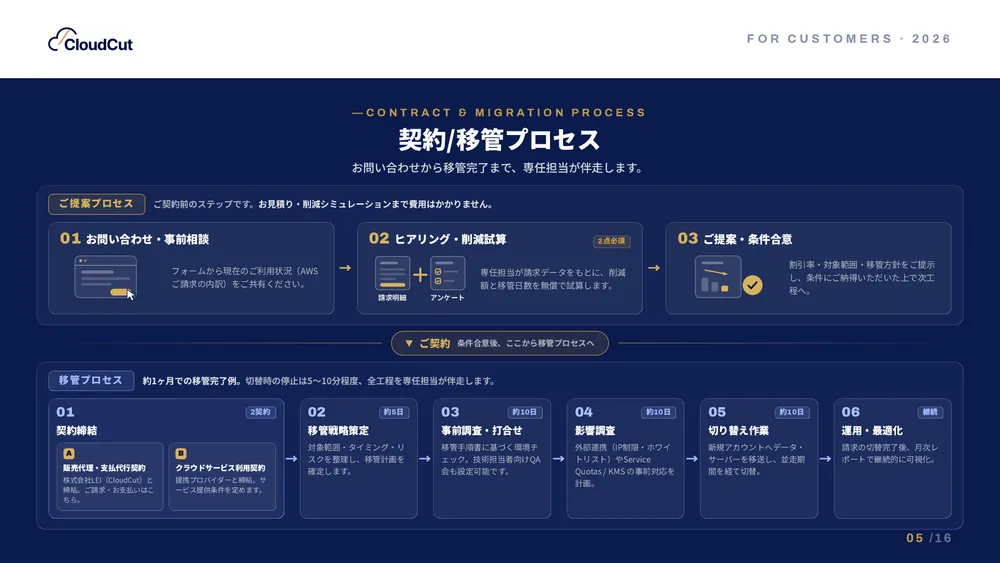This screenshot has width=1000, height=563.
Task: Click the 事前調査・打合せ step title
Action: (x=482, y=431)
